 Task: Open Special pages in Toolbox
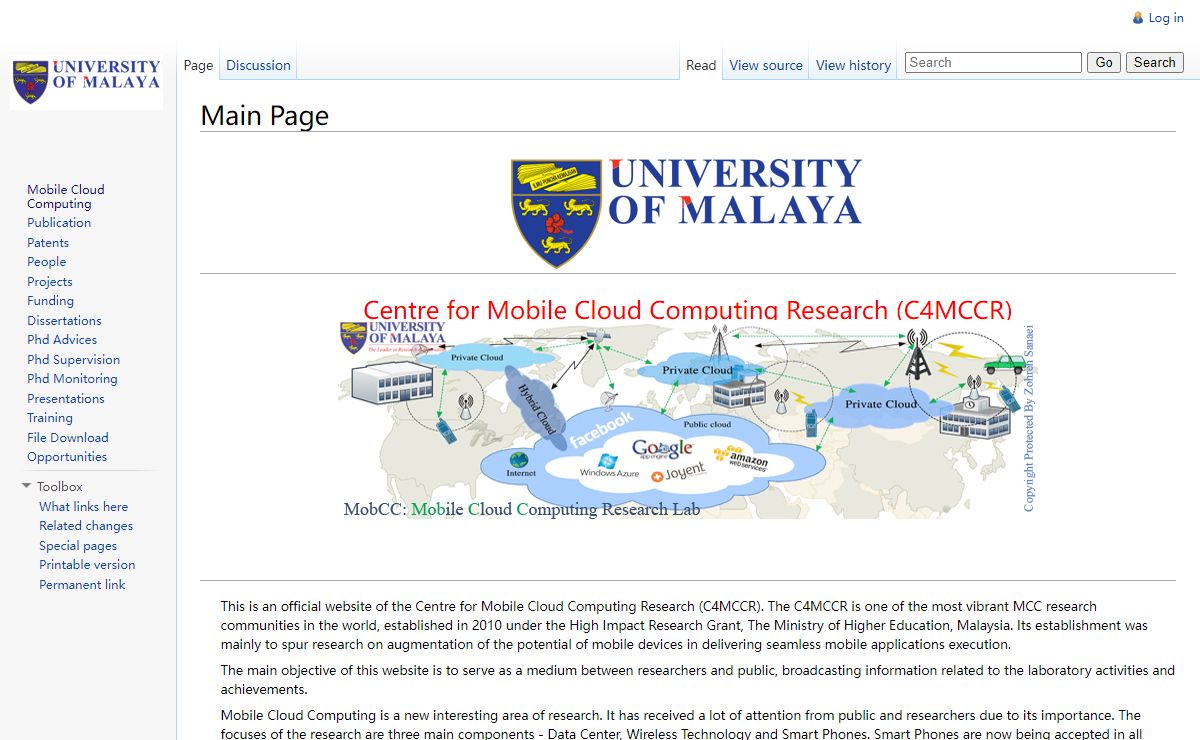pyautogui.click(x=78, y=546)
